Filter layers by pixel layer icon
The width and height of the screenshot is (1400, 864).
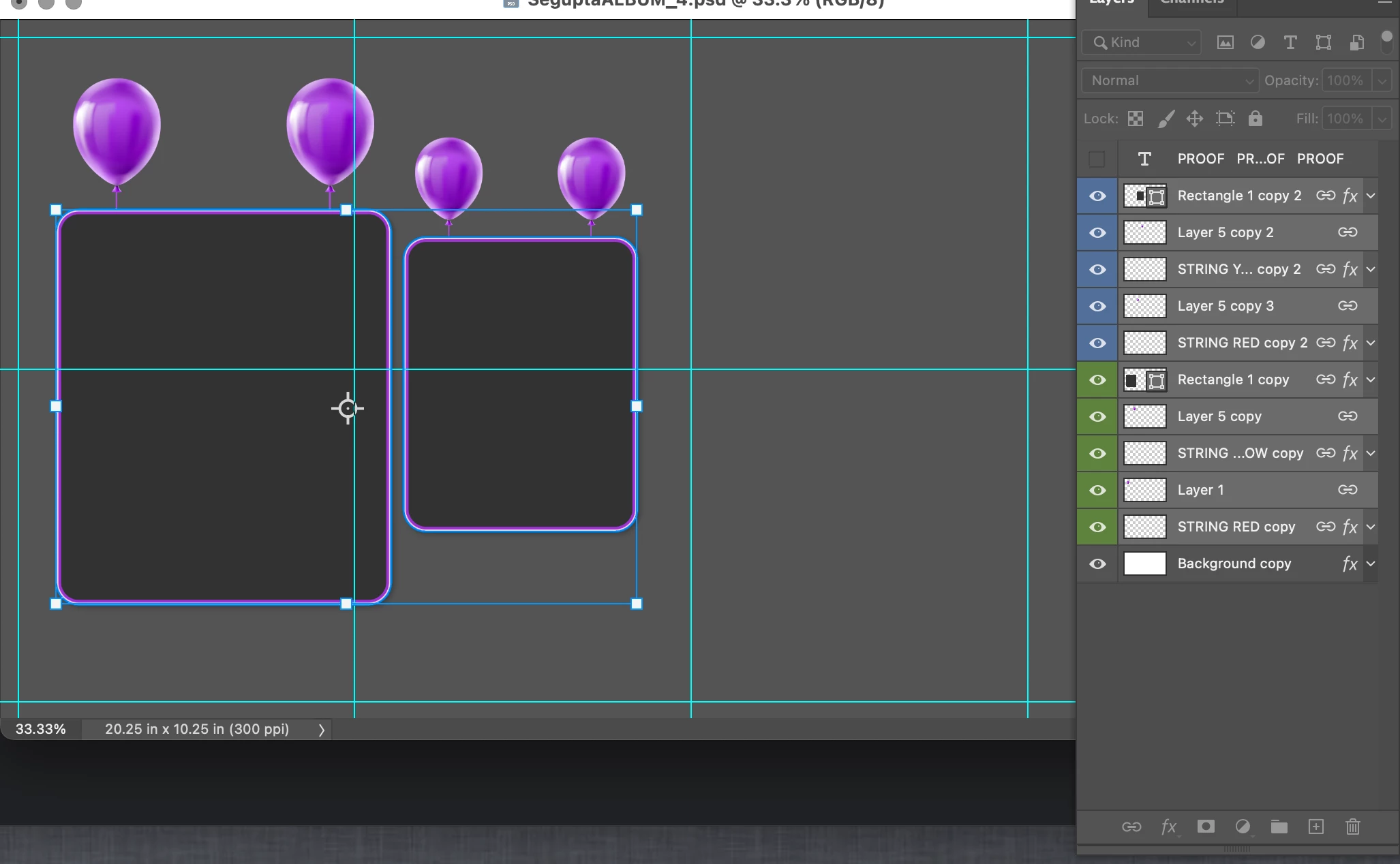point(1225,43)
